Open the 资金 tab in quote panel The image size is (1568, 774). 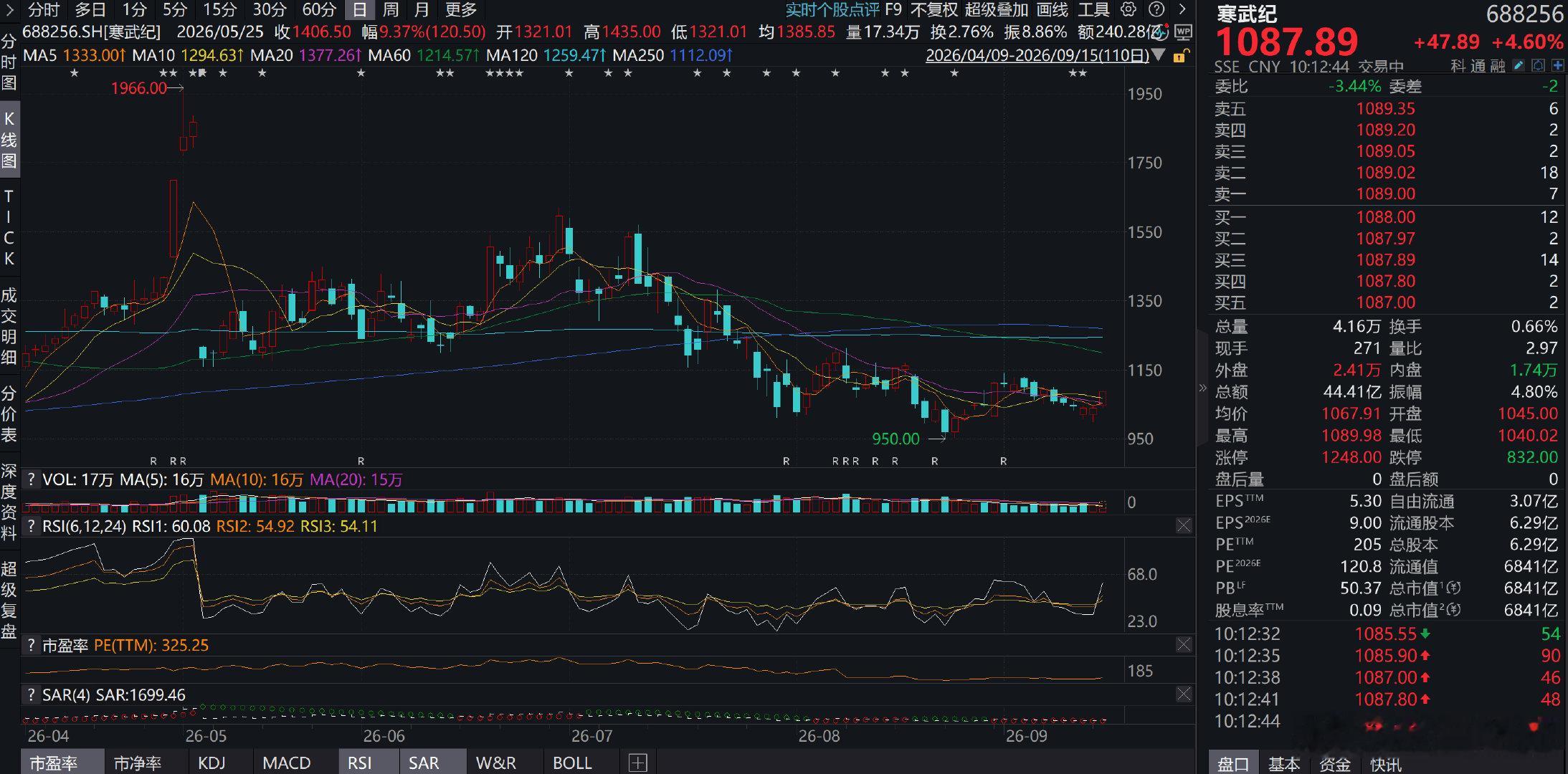click(x=1335, y=764)
